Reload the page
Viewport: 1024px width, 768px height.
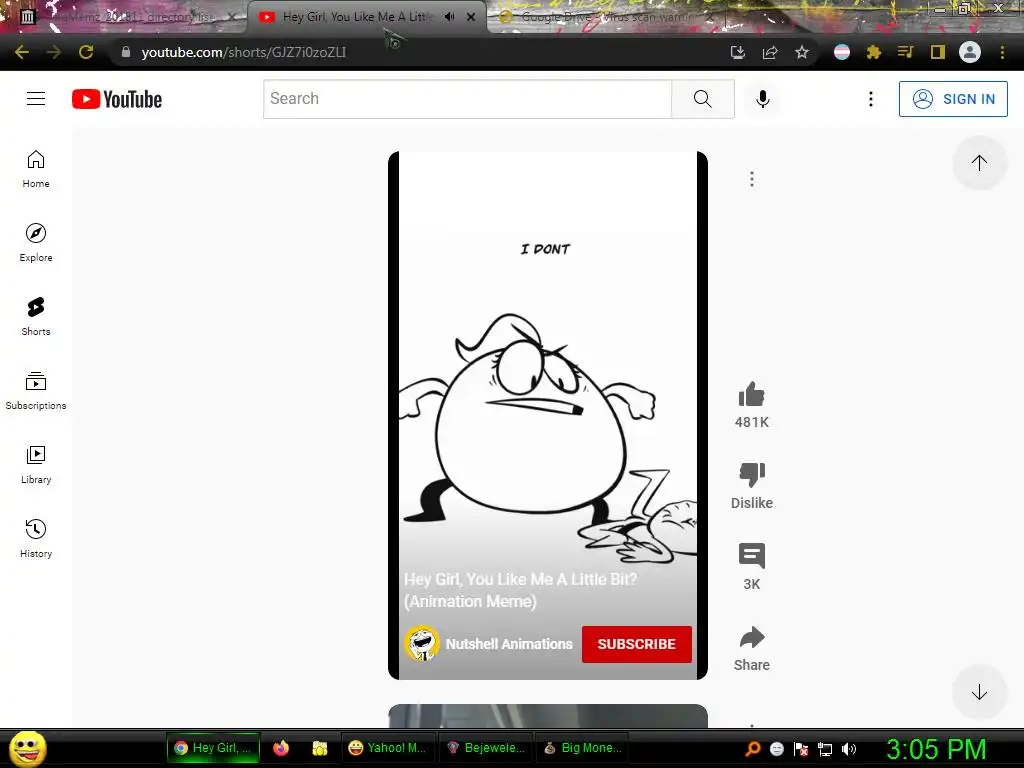pos(86,52)
